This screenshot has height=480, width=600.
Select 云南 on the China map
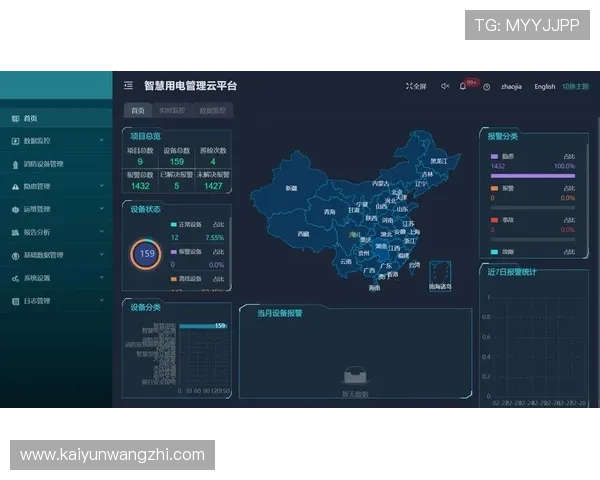tap(346, 262)
